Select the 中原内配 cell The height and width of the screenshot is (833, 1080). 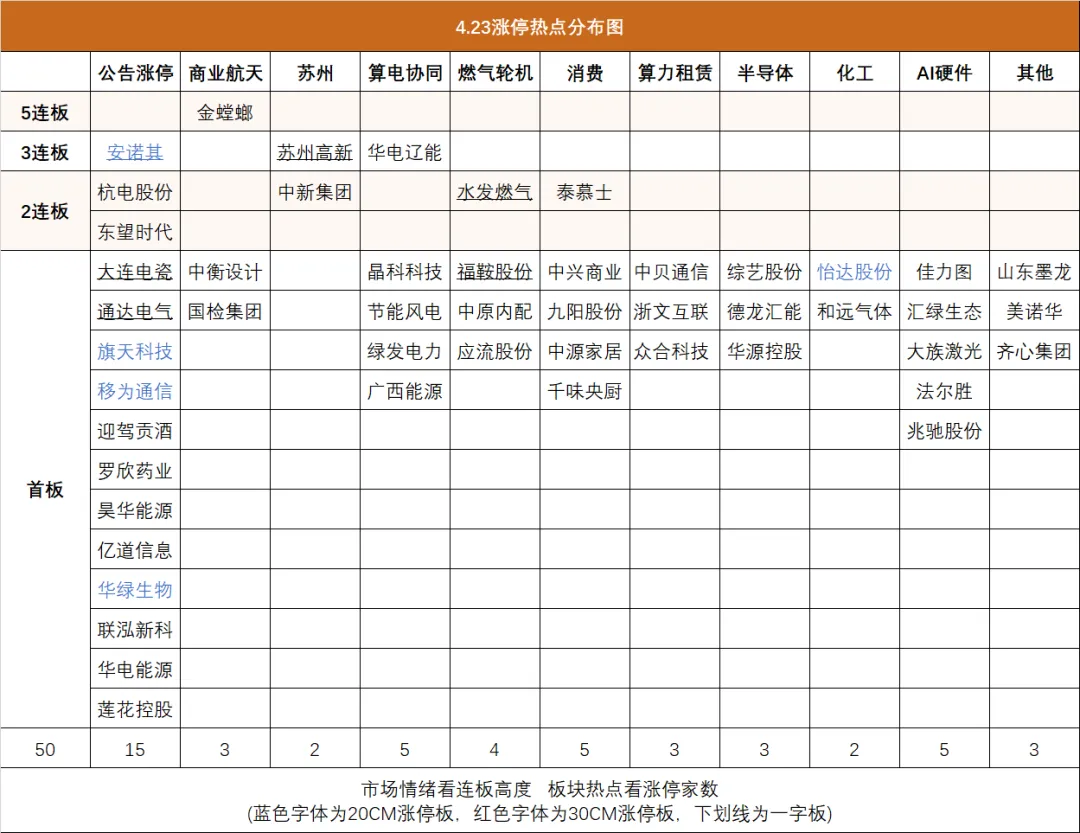click(495, 312)
